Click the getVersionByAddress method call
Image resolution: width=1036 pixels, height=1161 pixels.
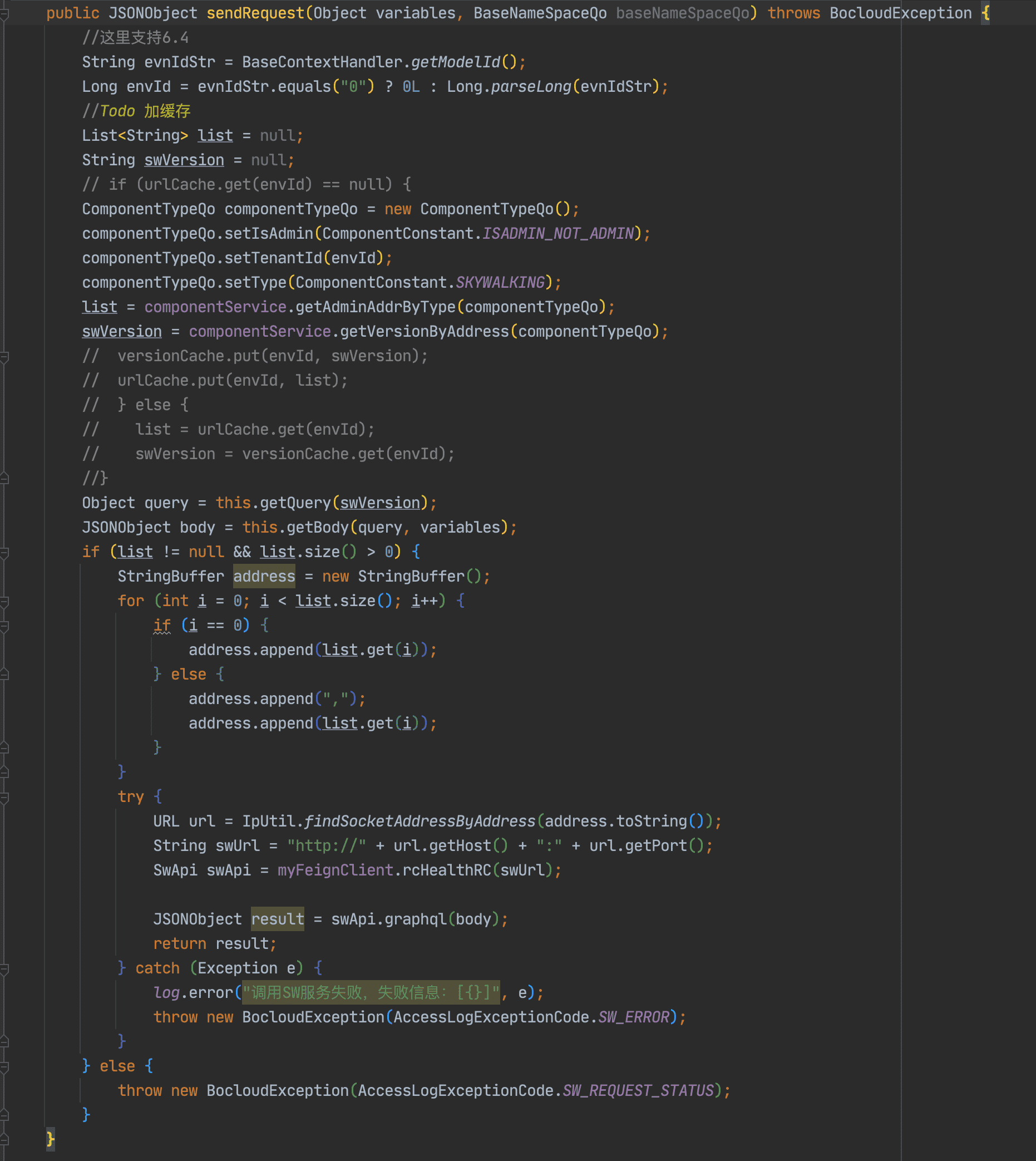[x=424, y=332]
